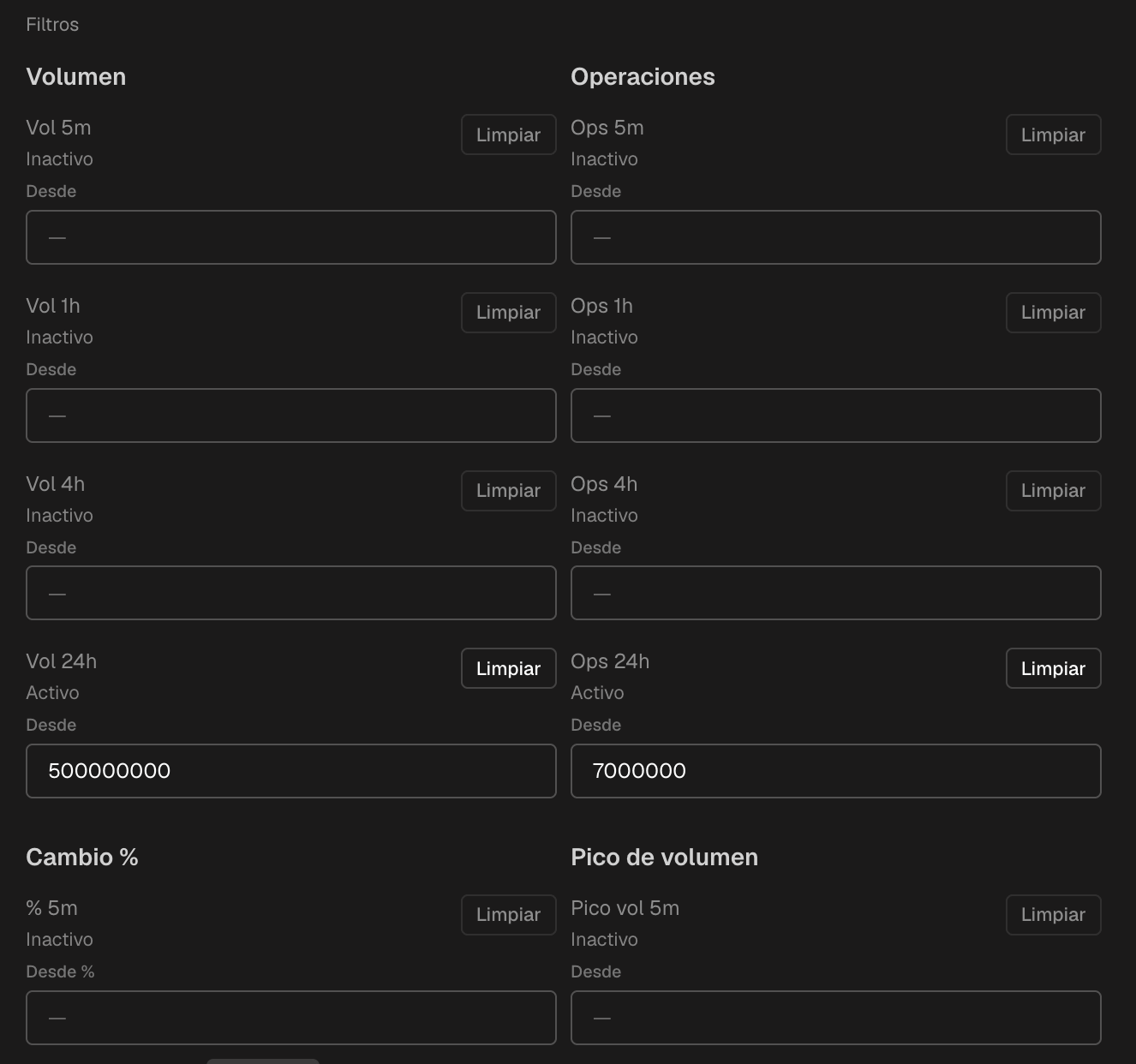The width and height of the screenshot is (1136, 1064).
Task: Reset the Vol 4h filter via Limpiar
Action: [x=509, y=491]
